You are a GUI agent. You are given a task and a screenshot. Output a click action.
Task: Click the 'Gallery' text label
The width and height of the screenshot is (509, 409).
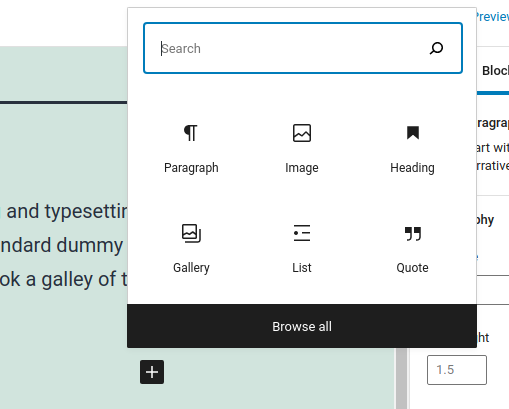pos(191,268)
